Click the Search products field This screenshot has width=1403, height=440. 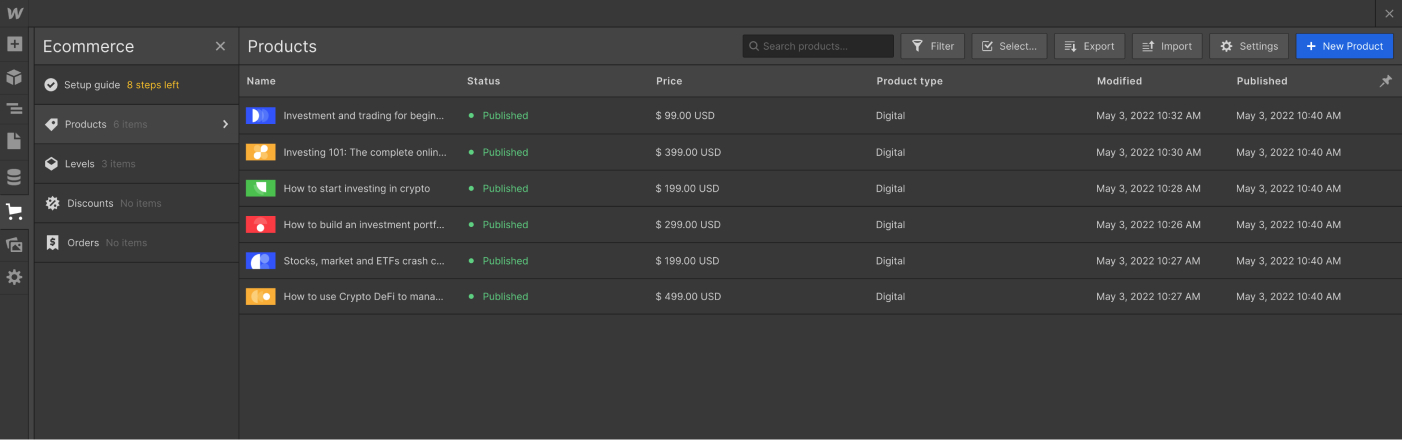(x=818, y=46)
